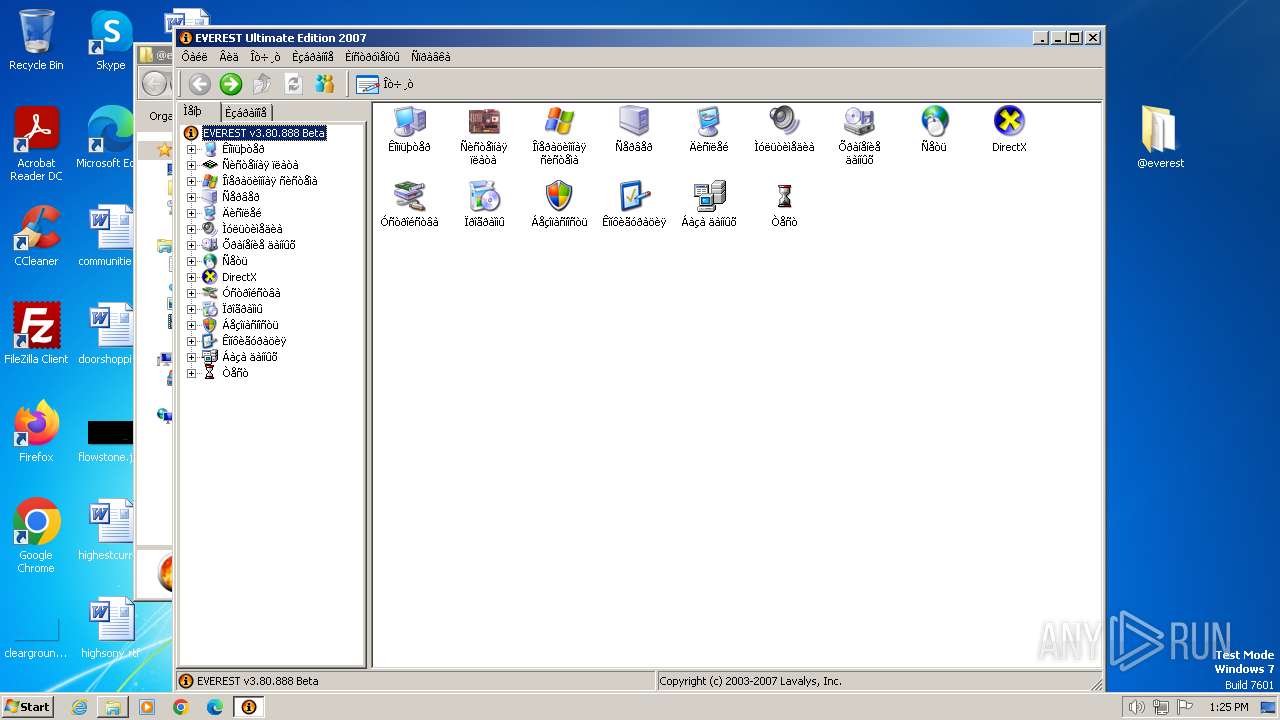1280x720 pixels.
Task: Click the Up level toolbar button
Action: [262, 84]
